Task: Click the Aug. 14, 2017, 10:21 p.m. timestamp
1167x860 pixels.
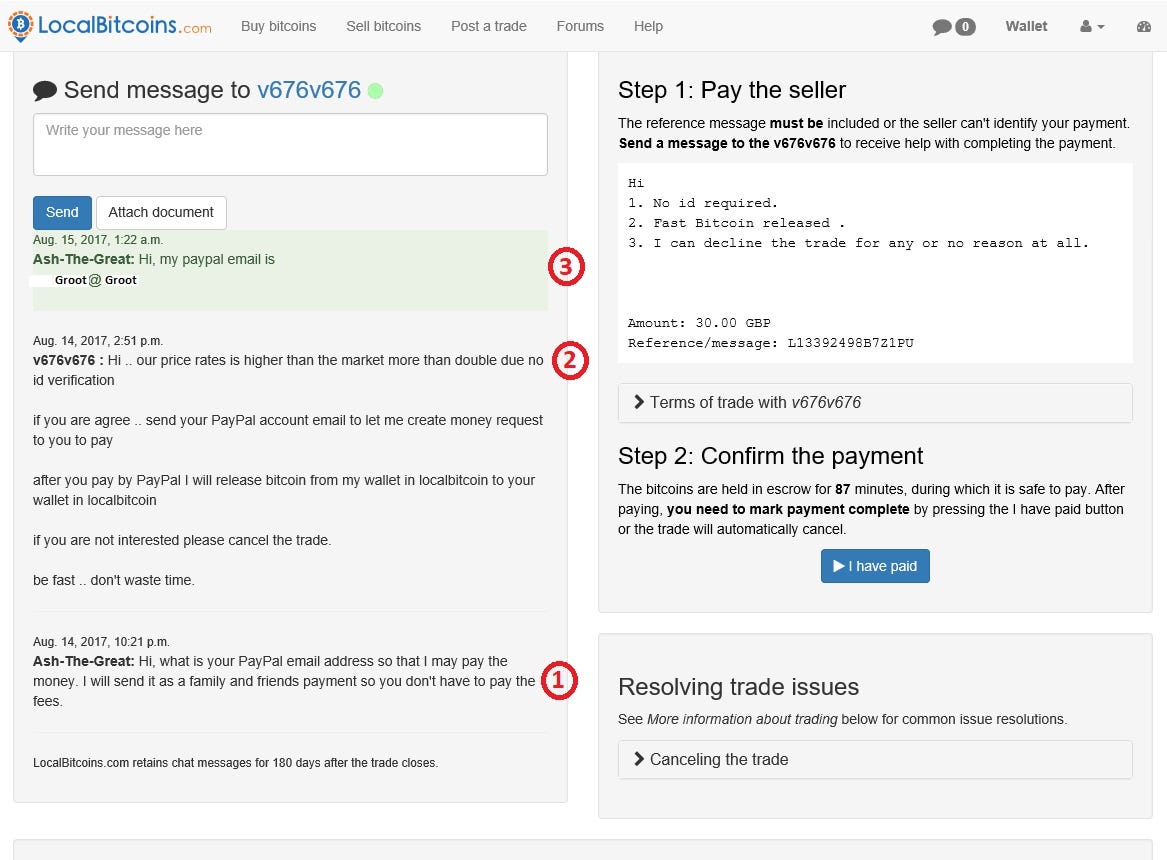Action: point(101,641)
